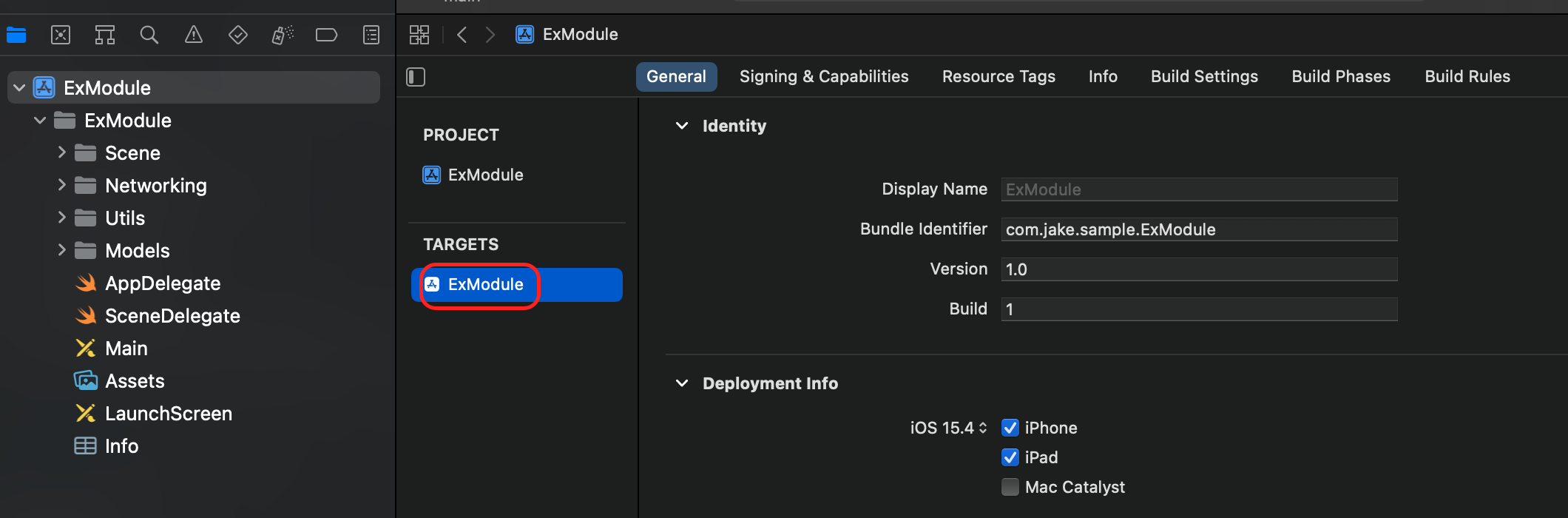
Task: Enable the Mac Catalyst checkbox
Action: point(1010,487)
